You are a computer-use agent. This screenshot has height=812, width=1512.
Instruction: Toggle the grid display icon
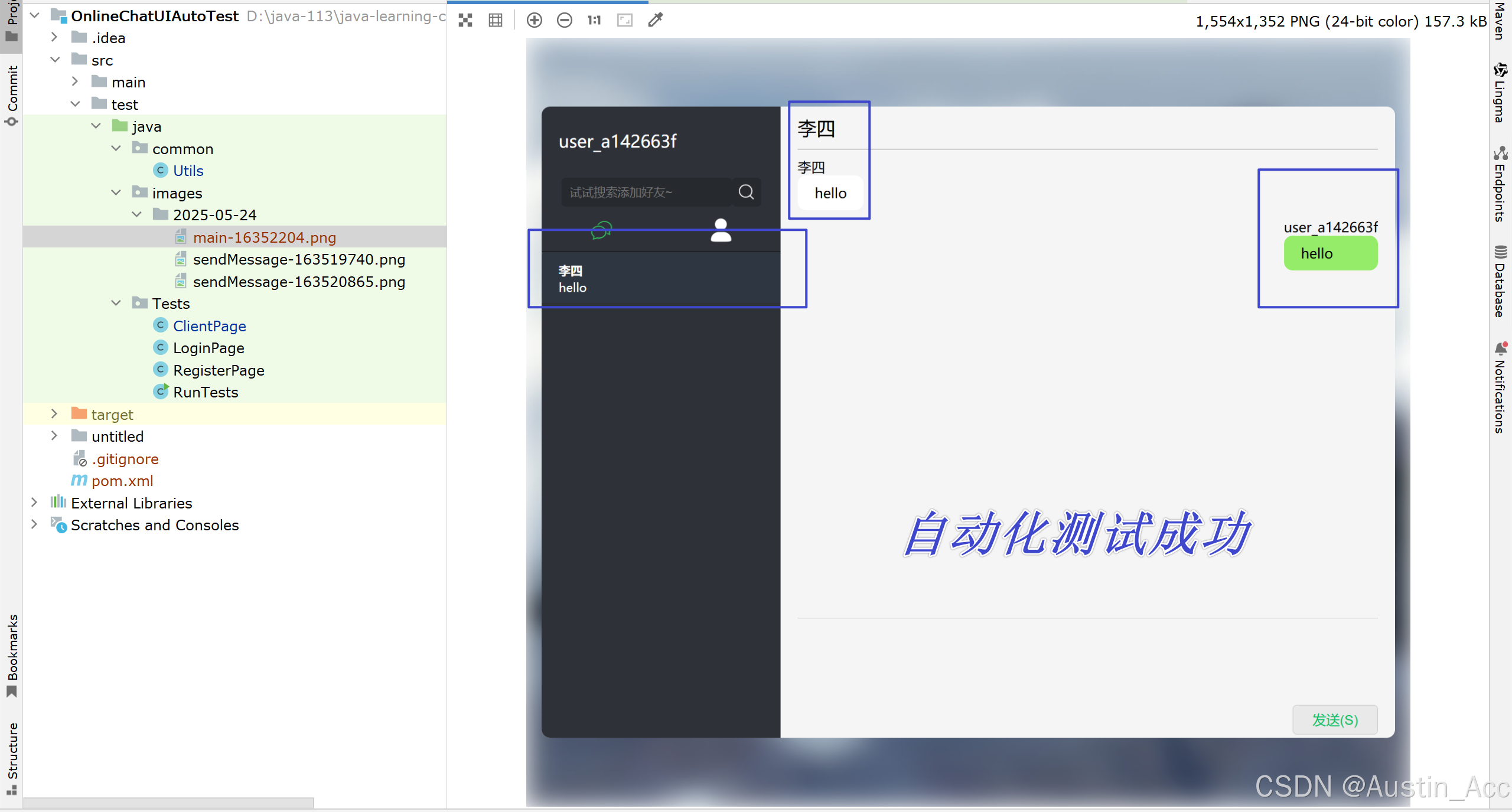[x=496, y=21]
